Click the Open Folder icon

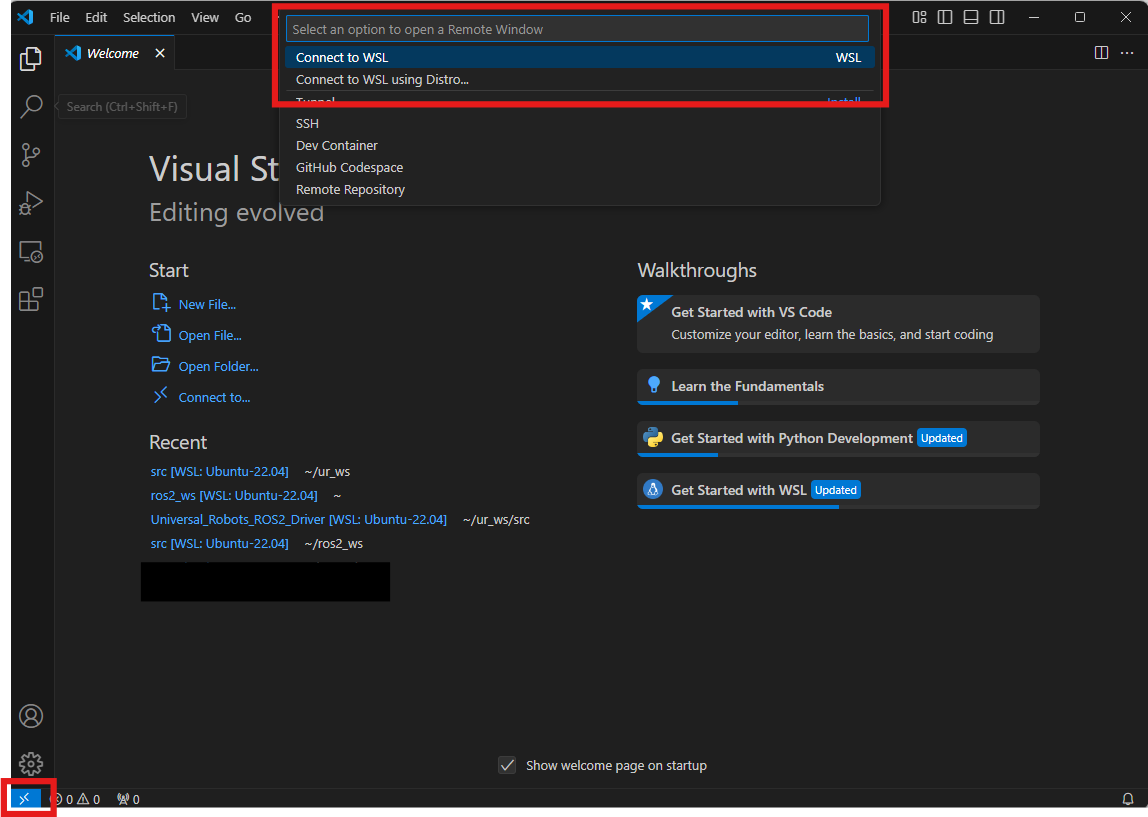pos(160,364)
